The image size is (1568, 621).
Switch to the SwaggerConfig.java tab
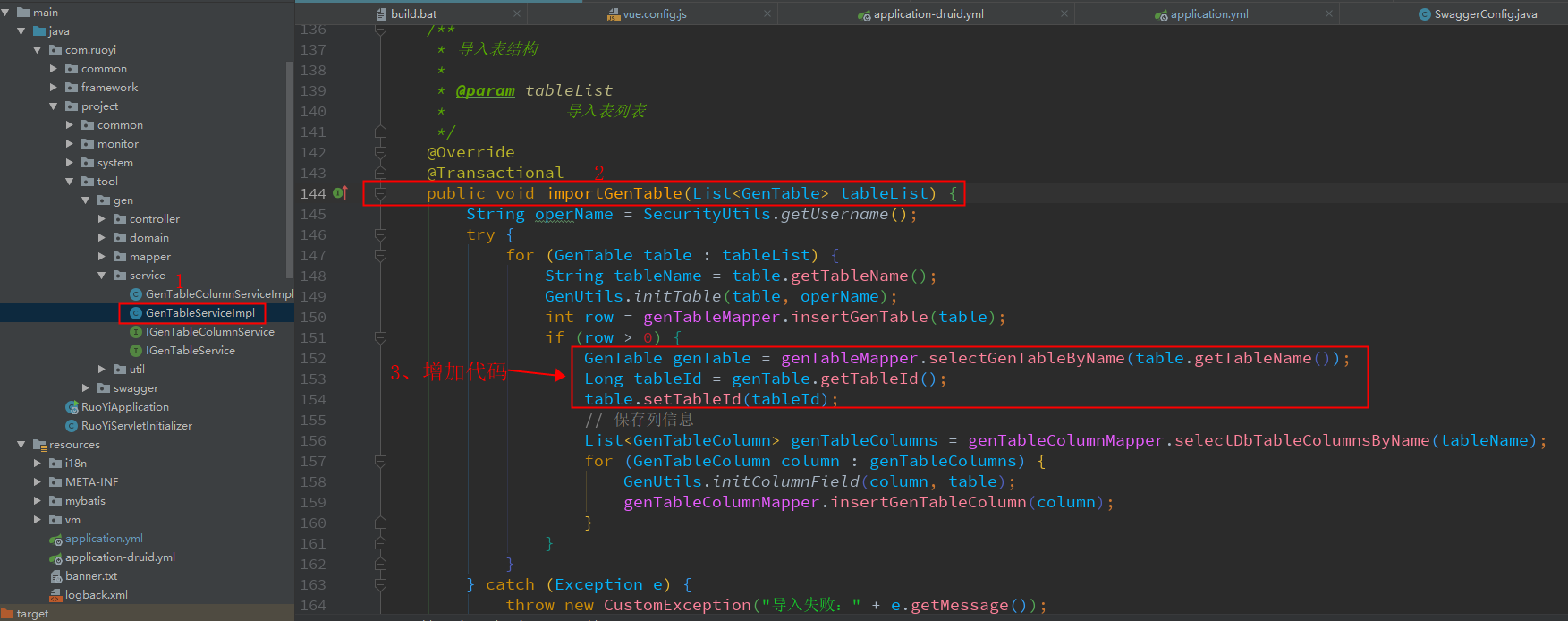pos(1485,14)
